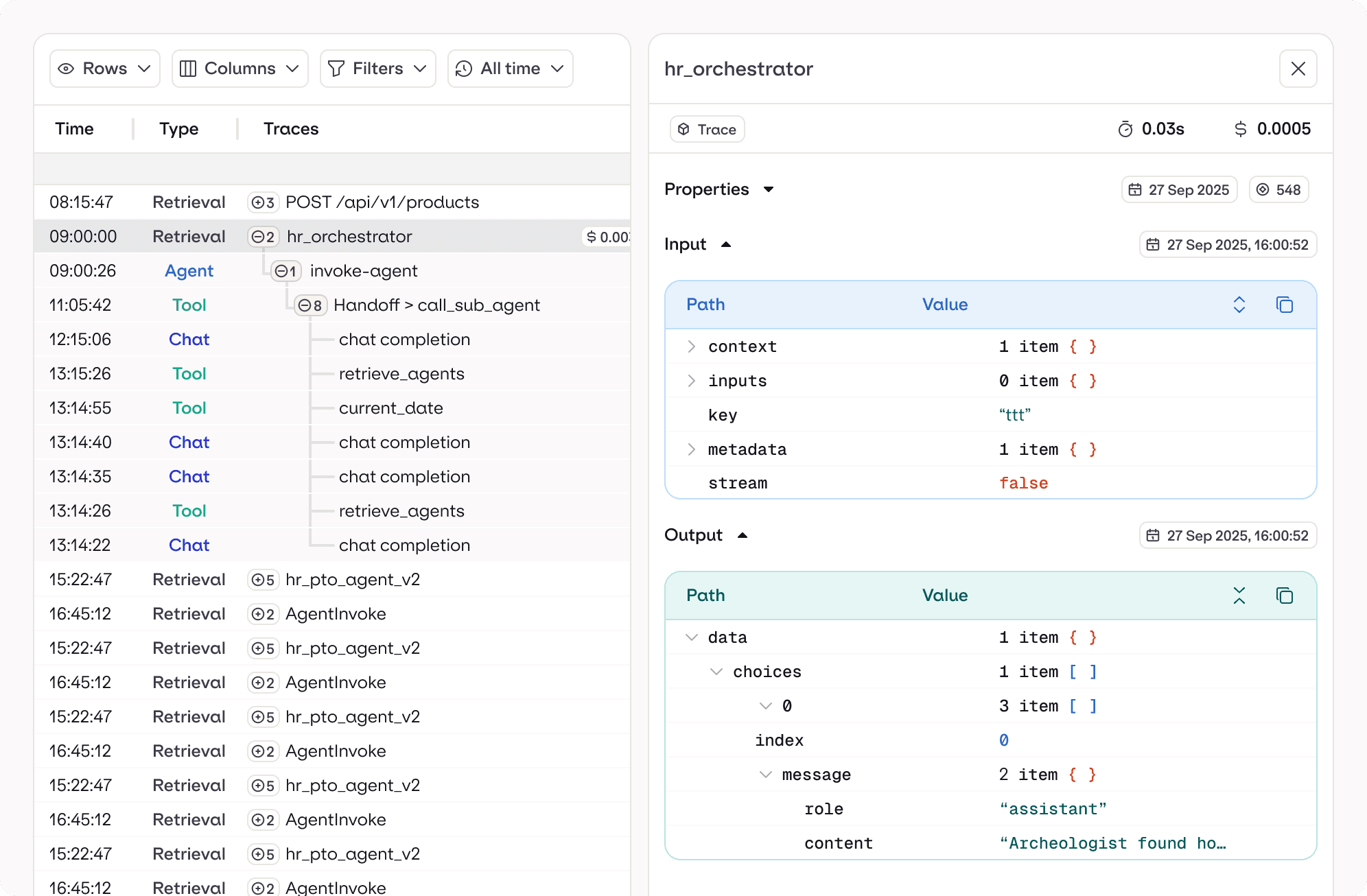Select the current_date tool trace row
The image size is (1367, 896).
click(390, 408)
